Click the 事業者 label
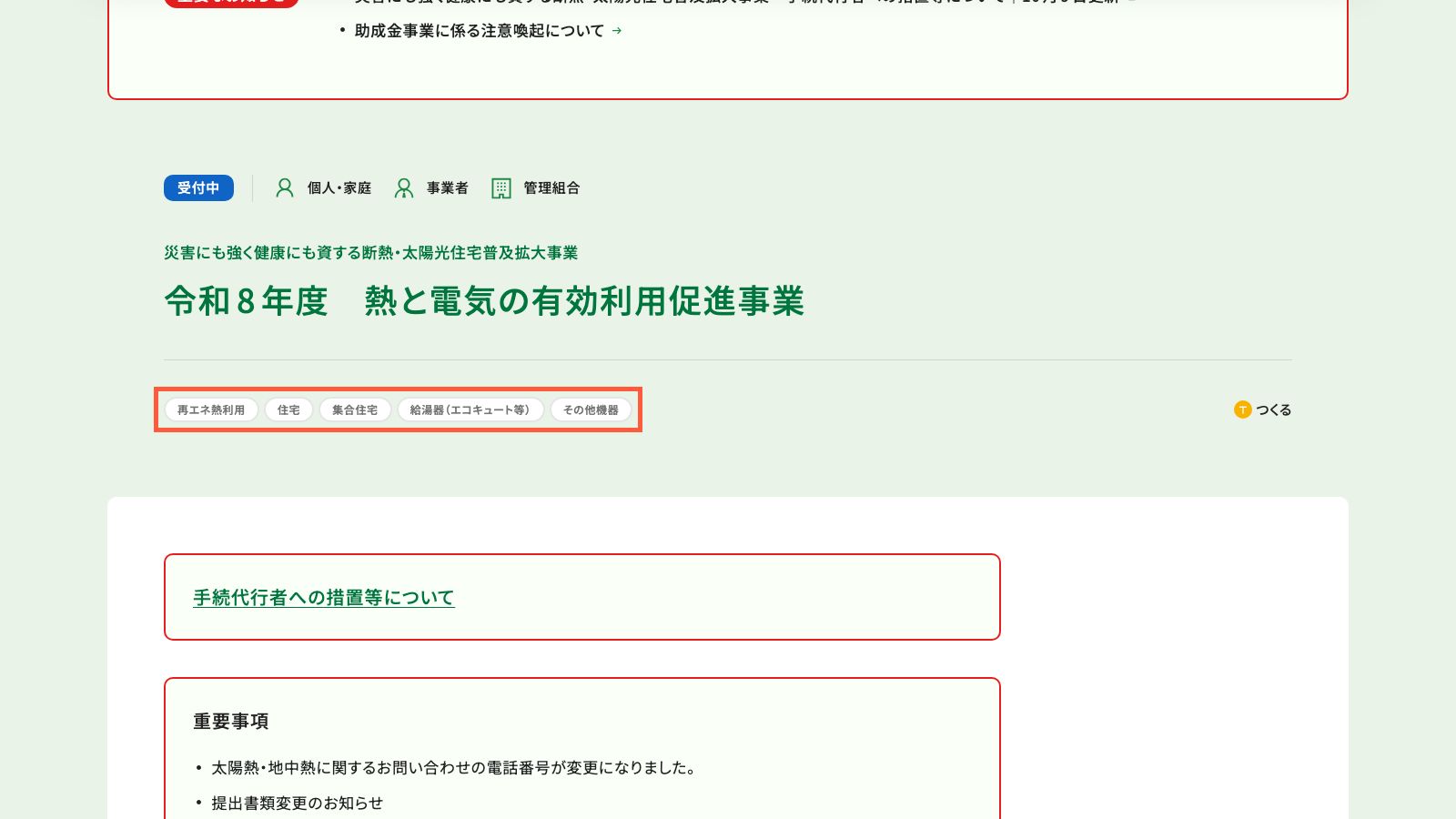Screen dimensions: 1456x819 (x=448, y=188)
